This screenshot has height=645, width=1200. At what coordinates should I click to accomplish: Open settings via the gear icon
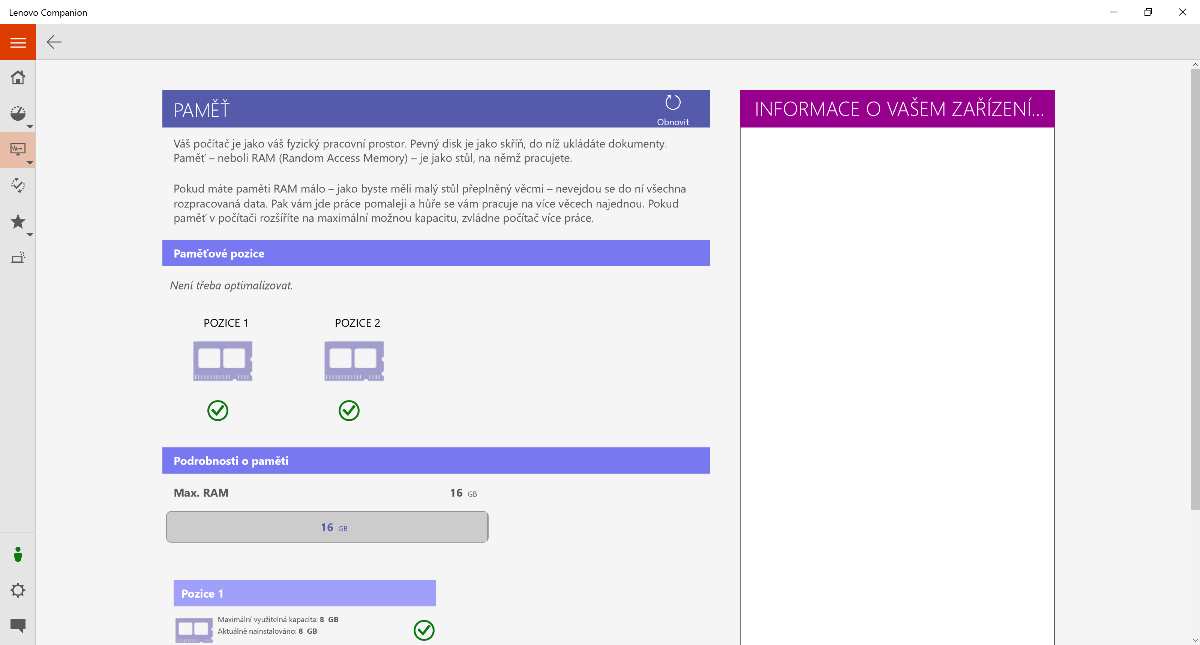pyautogui.click(x=17, y=590)
